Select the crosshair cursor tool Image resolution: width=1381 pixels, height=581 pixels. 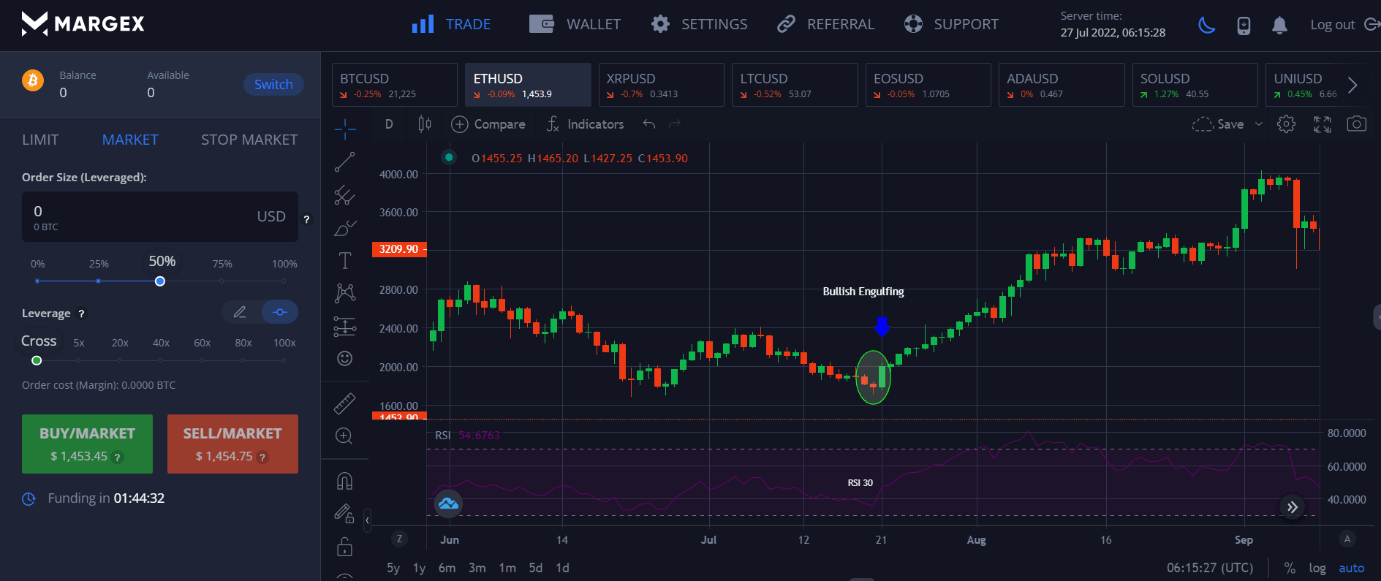pos(345,127)
